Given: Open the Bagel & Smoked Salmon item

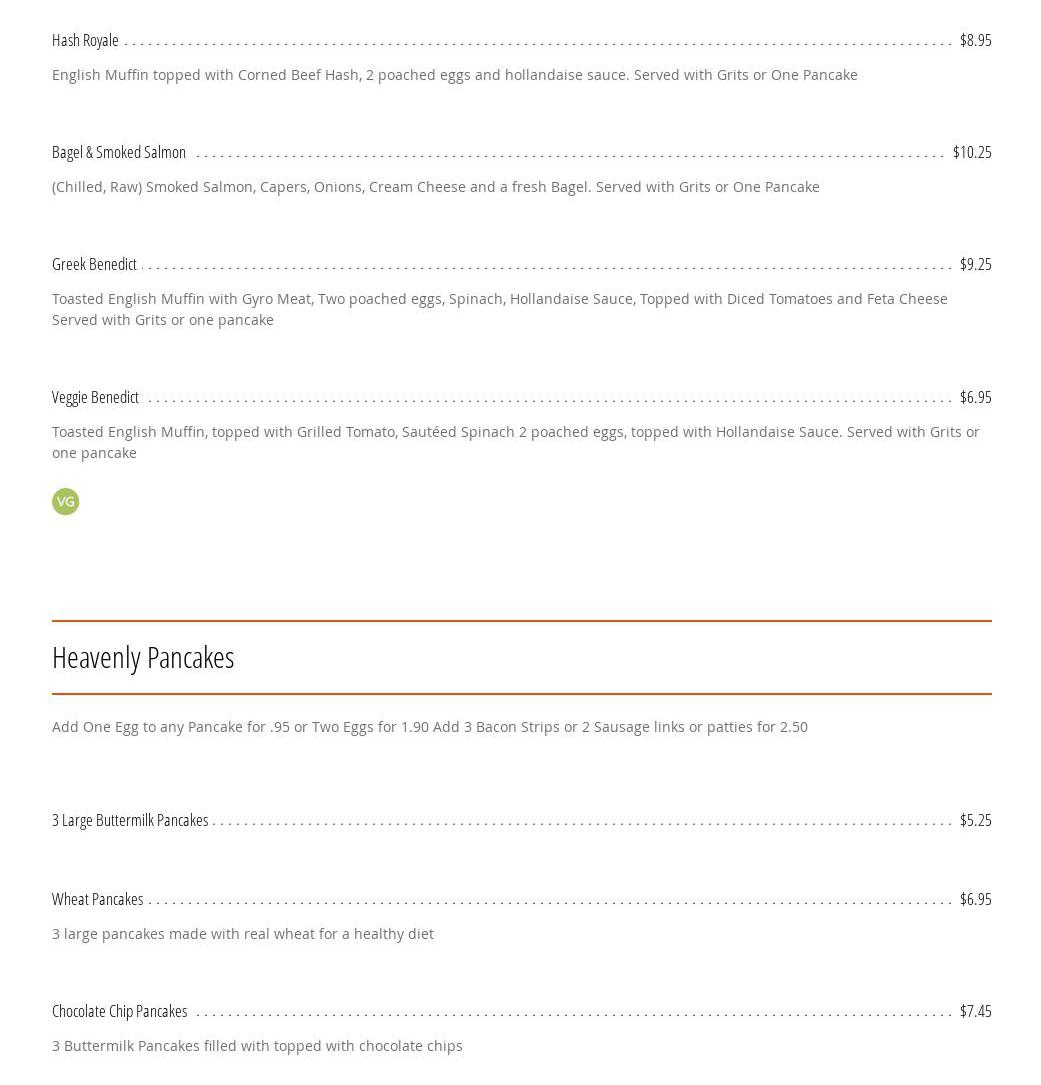Looking at the screenshot, I should pyautogui.click(x=119, y=152).
